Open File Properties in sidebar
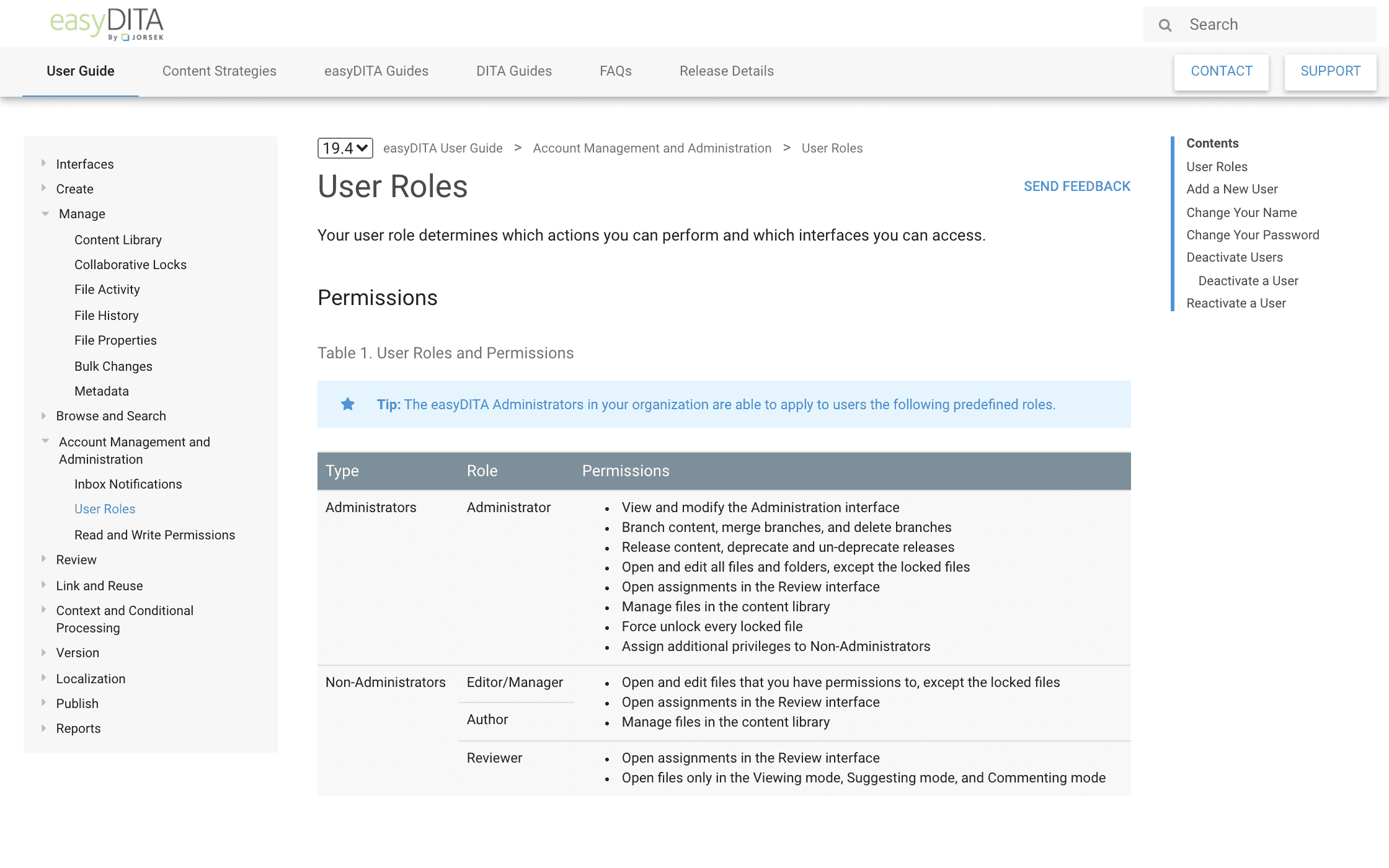 tap(115, 340)
